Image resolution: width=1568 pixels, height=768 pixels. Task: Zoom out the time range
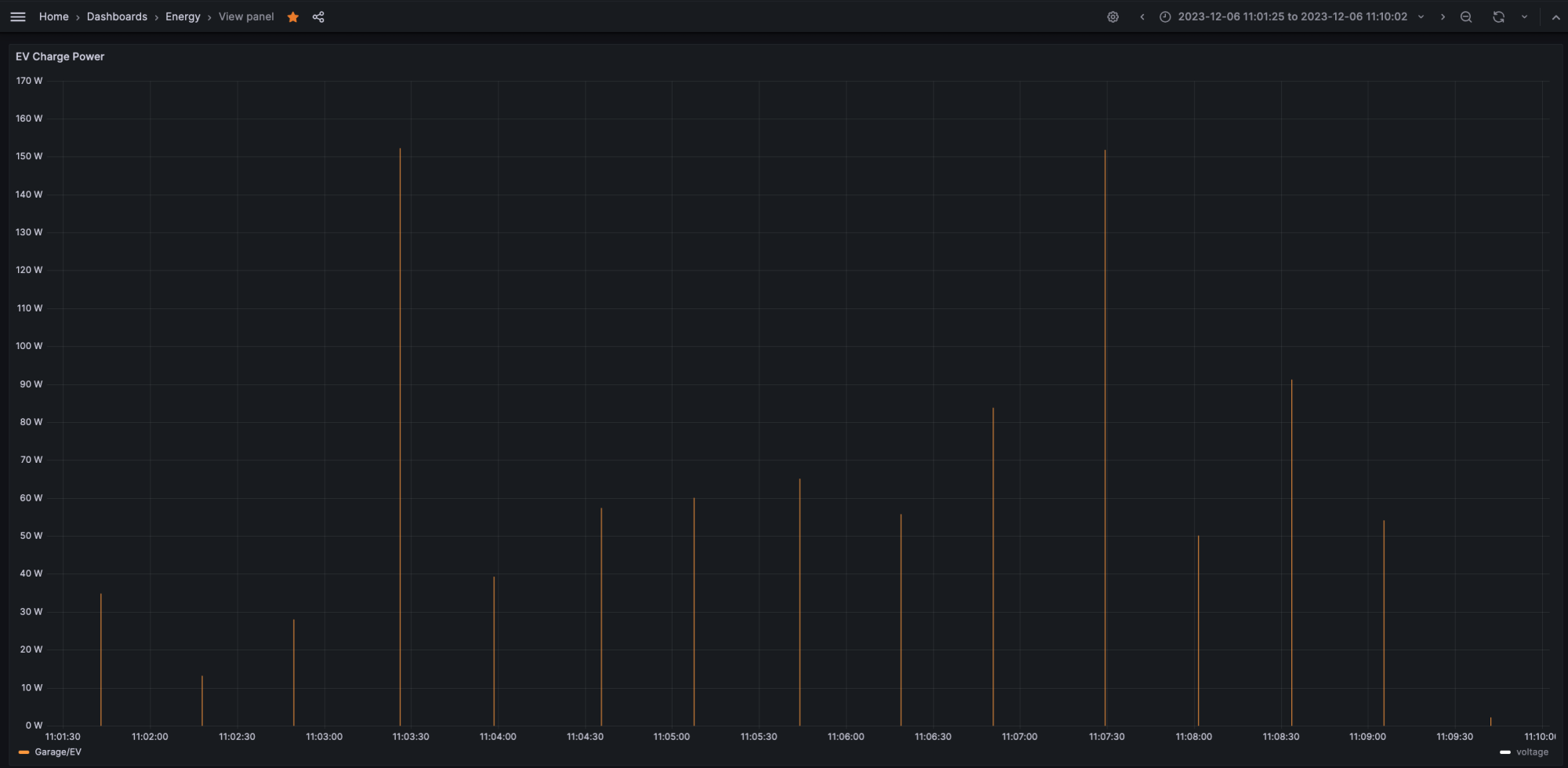(1466, 16)
